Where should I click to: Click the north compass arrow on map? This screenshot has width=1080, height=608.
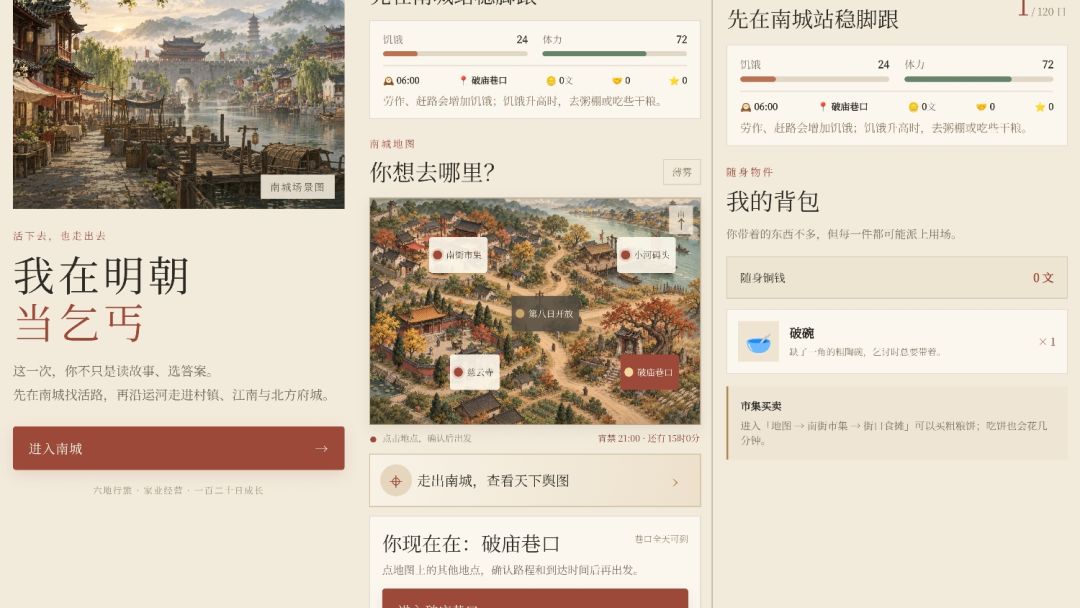[x=681, y=220]
